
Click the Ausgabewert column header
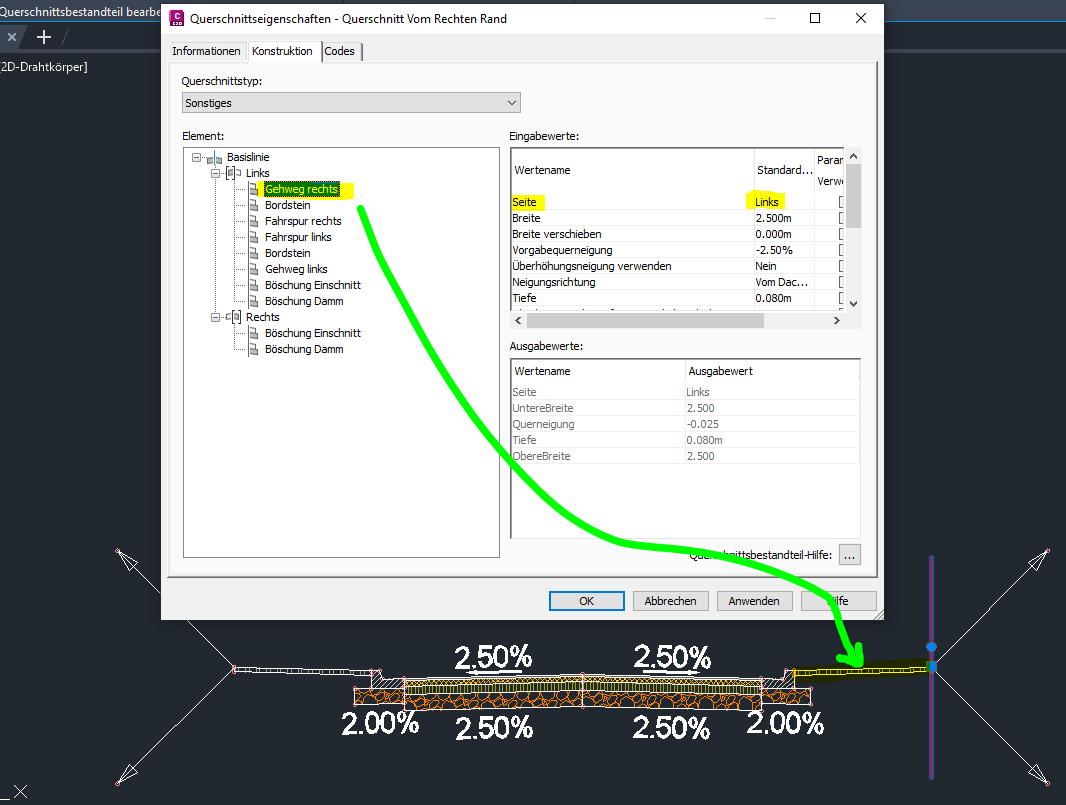(x=772, y=371)
